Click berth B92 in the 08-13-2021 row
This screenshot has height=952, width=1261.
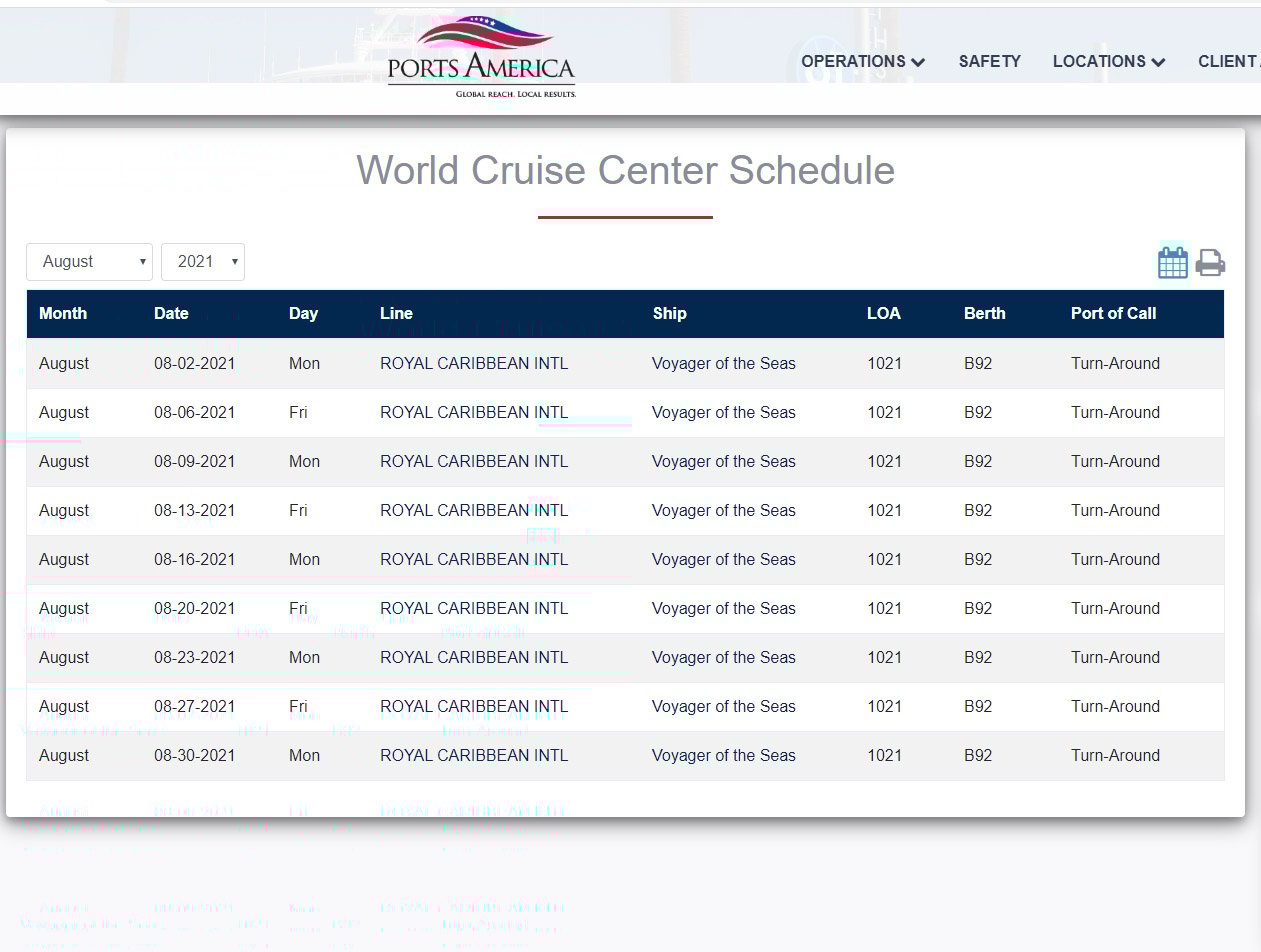point(978,510)
